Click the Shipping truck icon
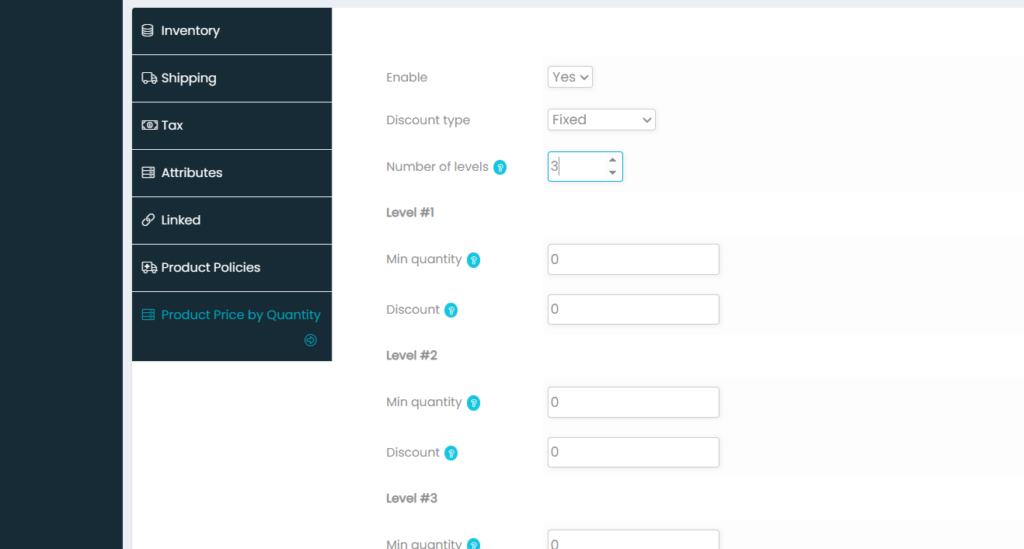 (148, 78)
